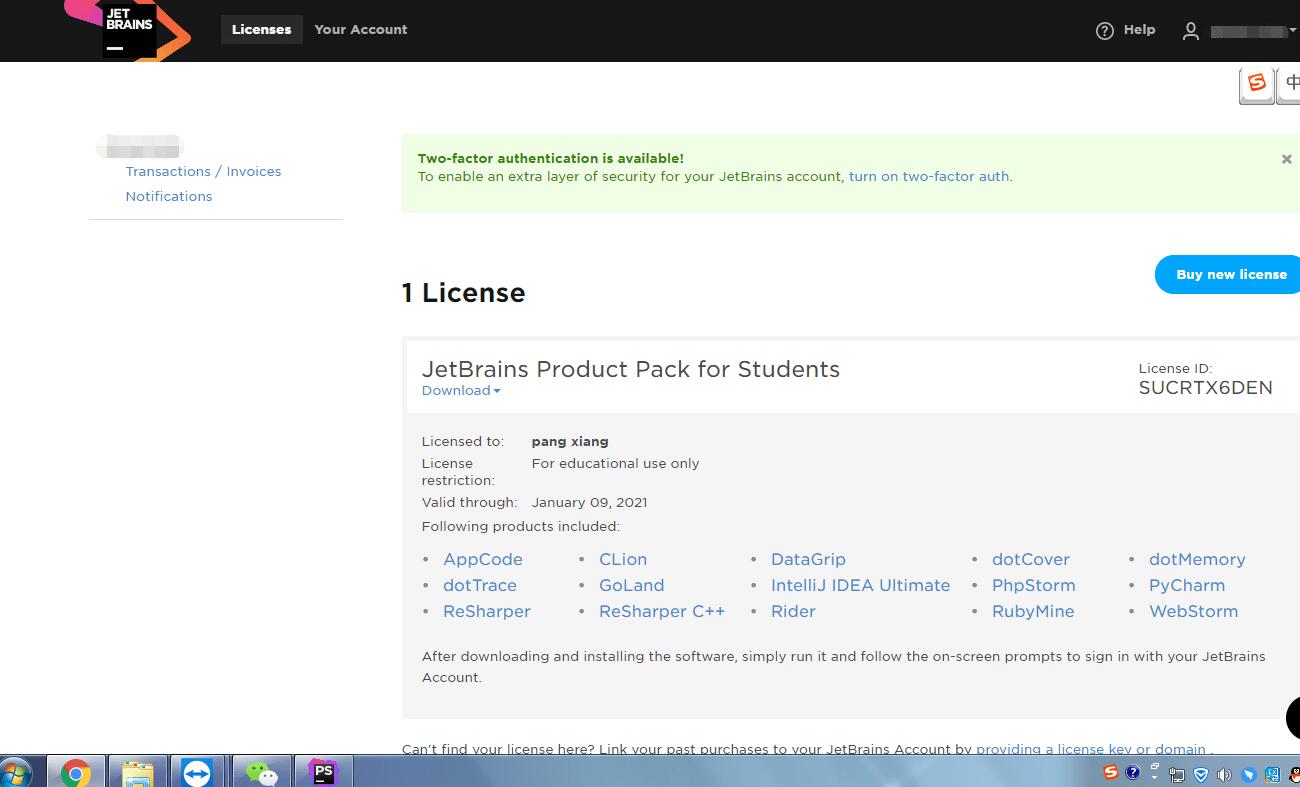Dismiss the two-factor authentication banner
The image size is (1300, 787).
[x=1286, y=159]
